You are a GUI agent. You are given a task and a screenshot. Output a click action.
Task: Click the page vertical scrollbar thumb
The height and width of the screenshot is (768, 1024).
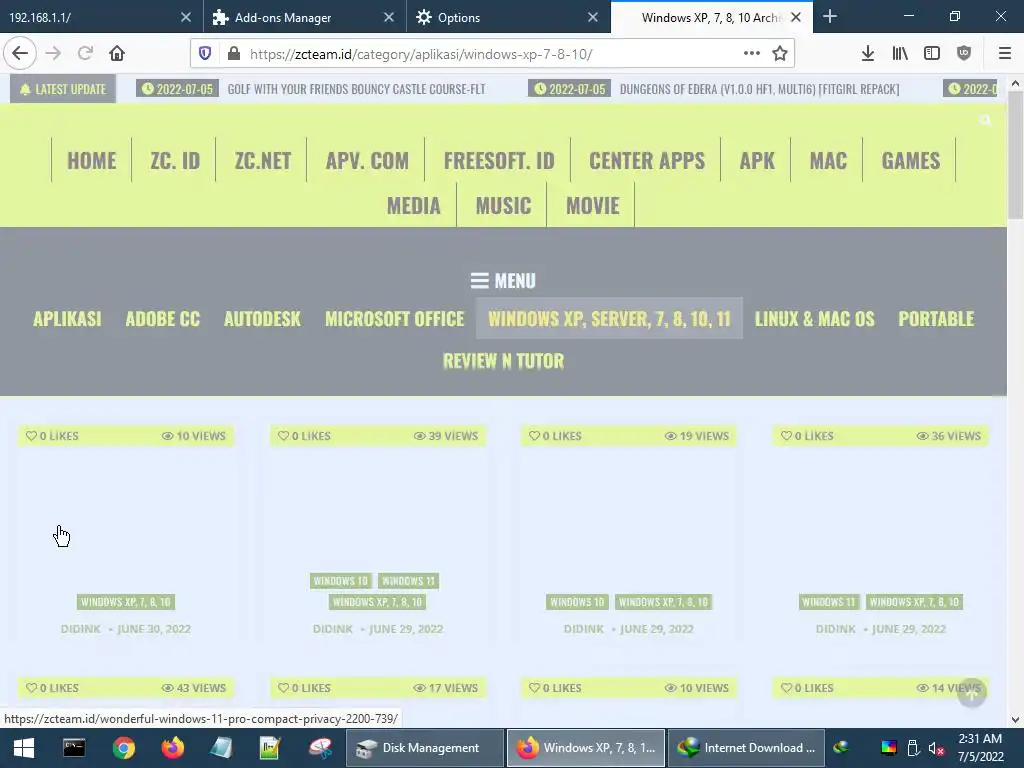click(x=1016, y=153)
